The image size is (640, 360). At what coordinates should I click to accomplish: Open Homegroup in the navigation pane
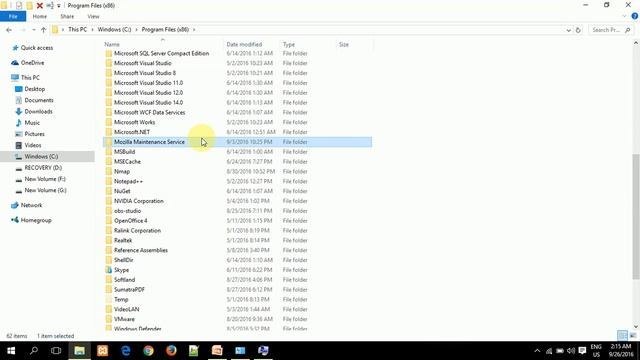pos(36,220)
